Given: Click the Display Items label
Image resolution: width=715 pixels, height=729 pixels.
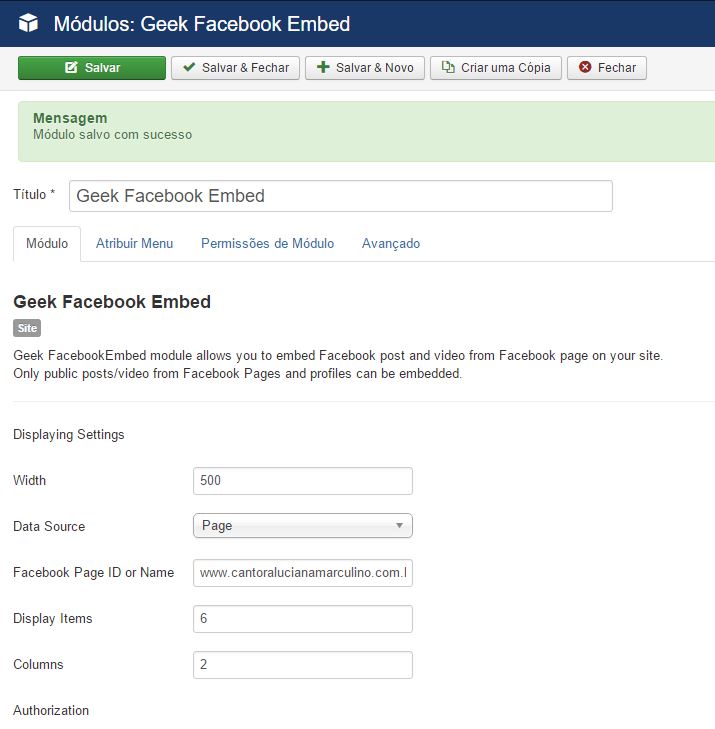Looking at the screenshot, I should click(53, 619).
